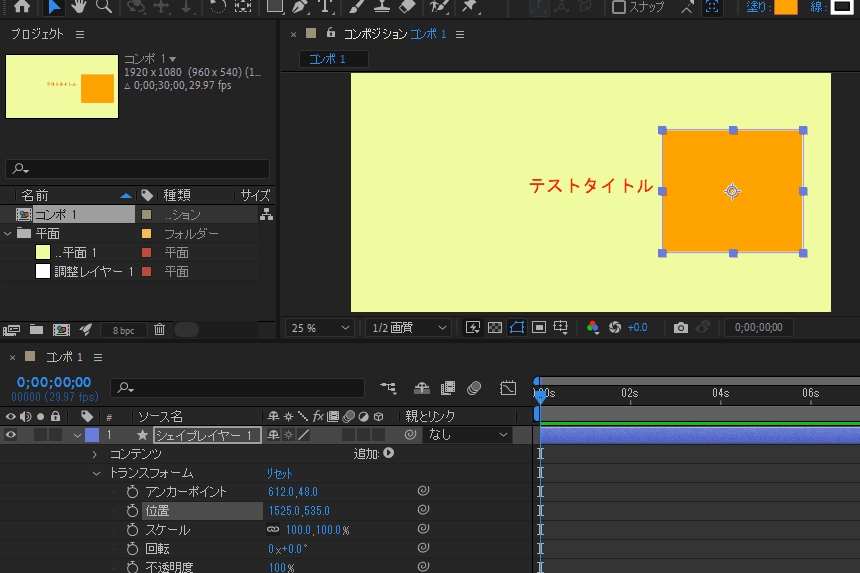Open the timeline コンポ 1 panel menu
The height and width of the screenshot is (573, 860).
98,358
